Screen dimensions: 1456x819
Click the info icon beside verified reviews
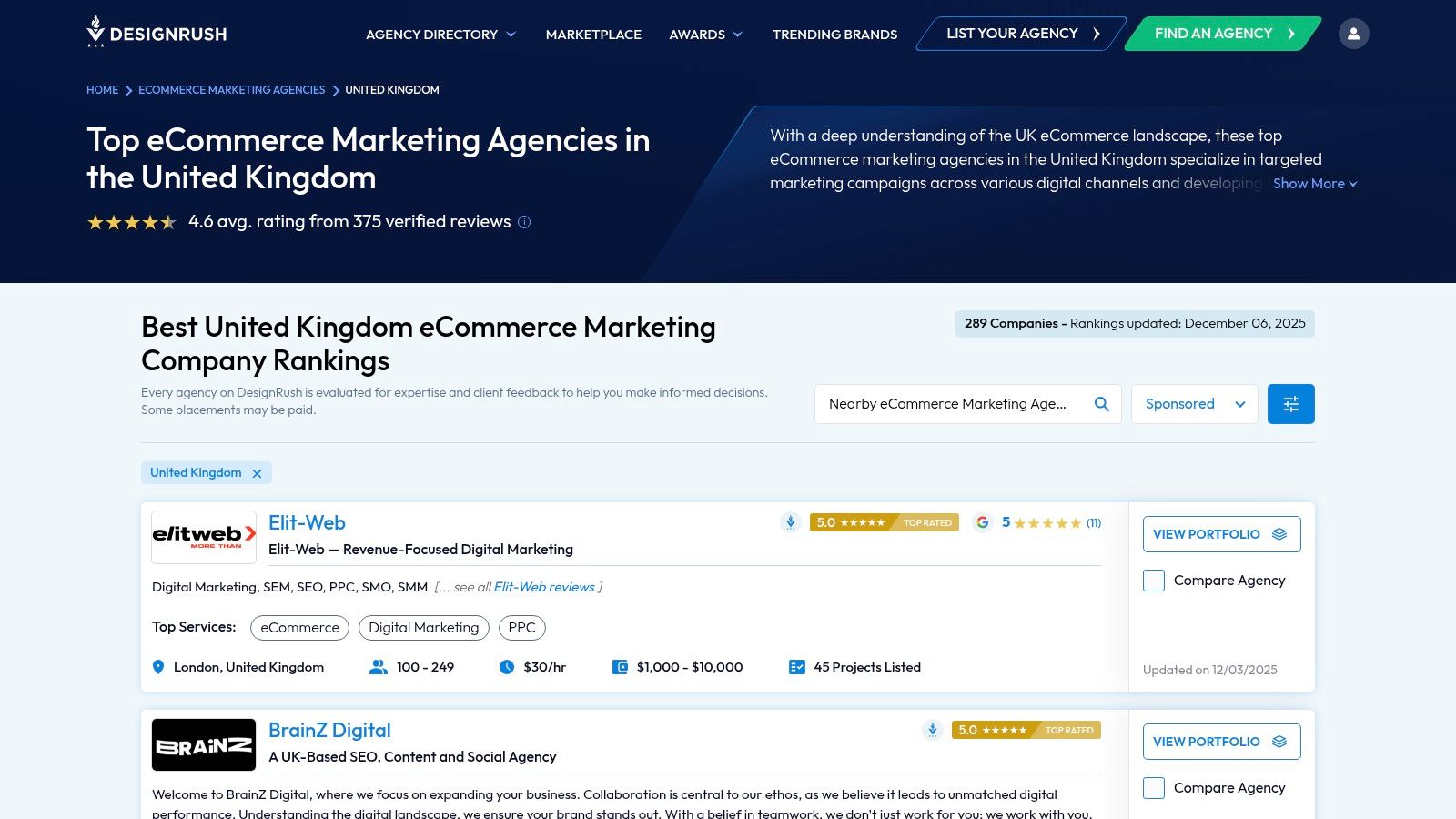(x=524, y=222)
